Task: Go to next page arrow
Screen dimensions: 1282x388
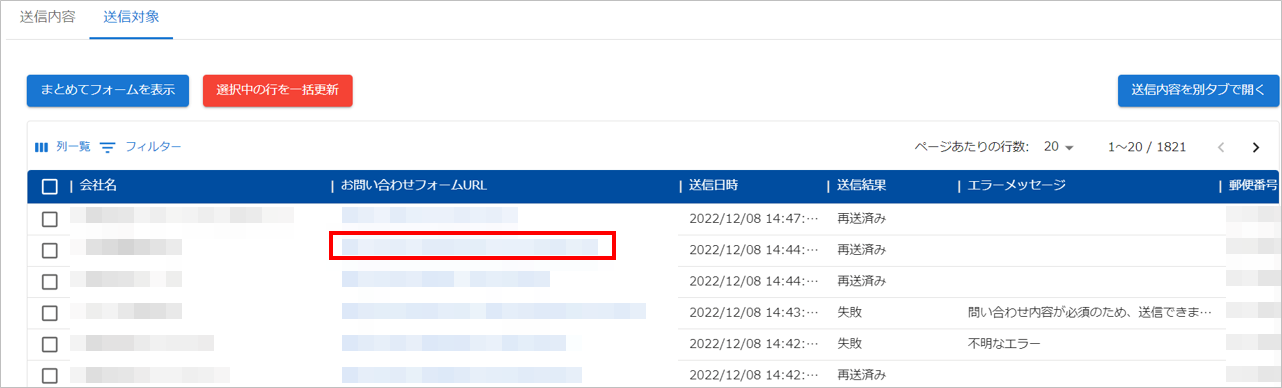Action: tap(1256, 147)
